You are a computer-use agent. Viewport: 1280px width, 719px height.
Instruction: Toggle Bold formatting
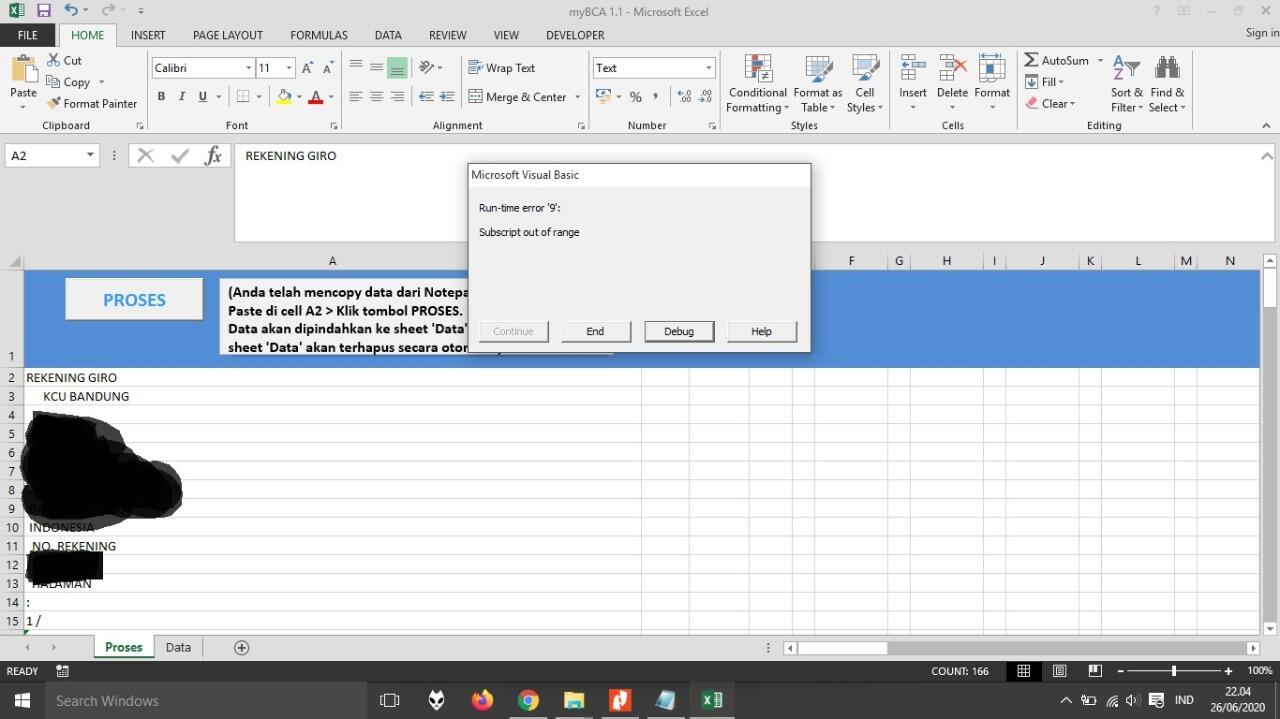point(161,97)
